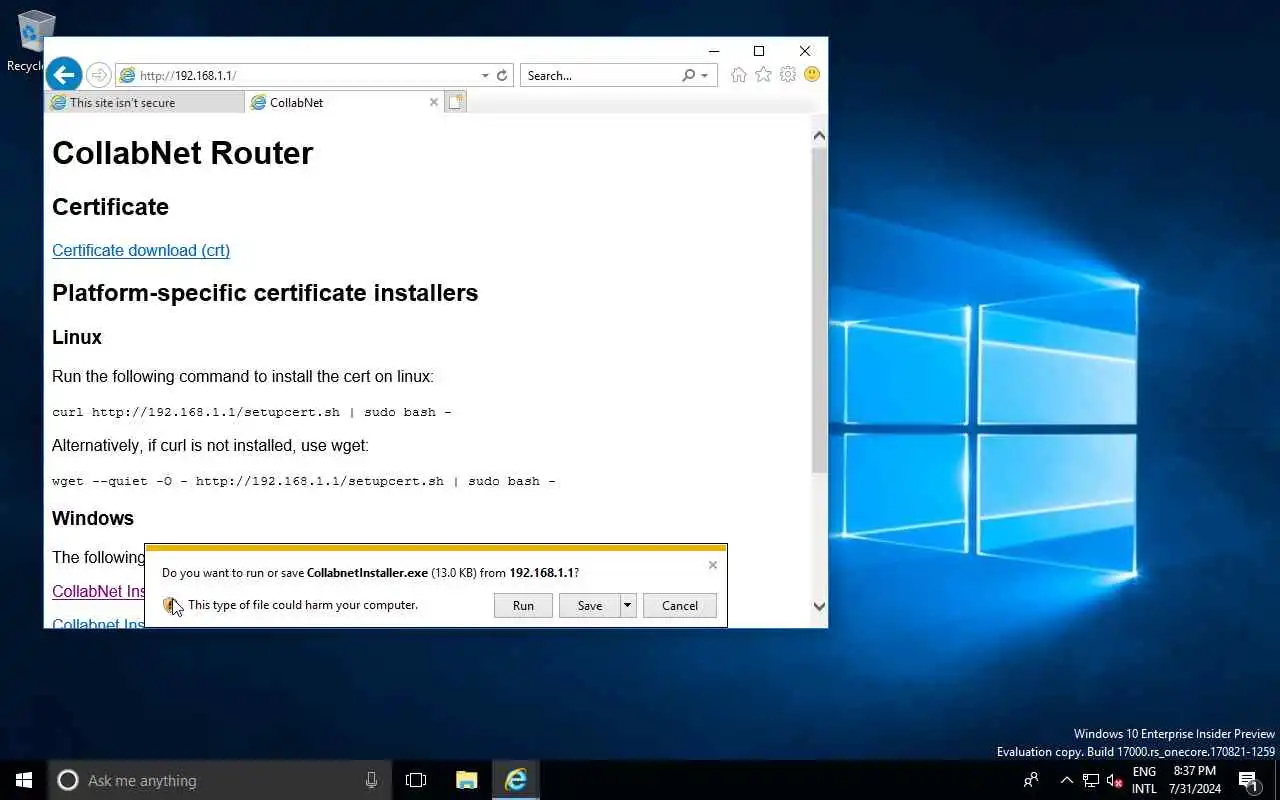
Task: Open Favorites star icon
Action: (763, 75)
